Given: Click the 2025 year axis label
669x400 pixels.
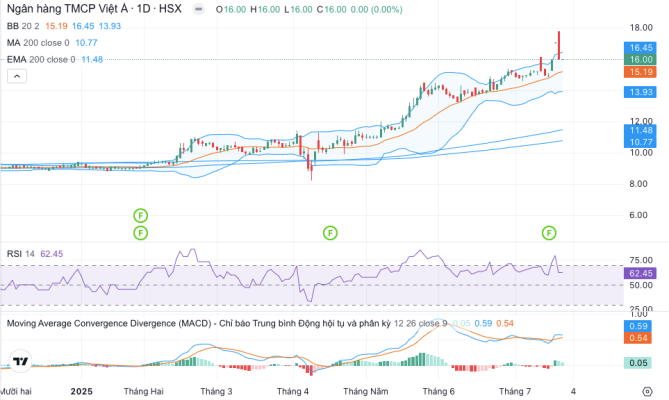Looking at the screenshot, I should [x=81, y=391].
